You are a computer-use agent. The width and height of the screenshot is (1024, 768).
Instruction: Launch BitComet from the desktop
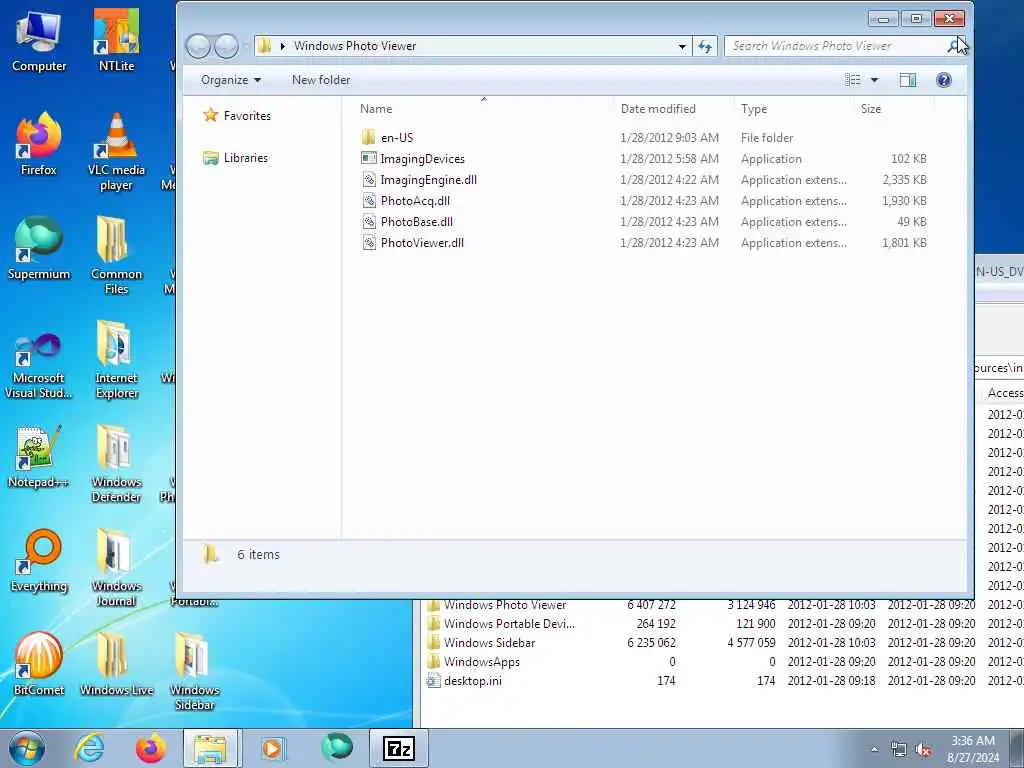click(x=39, y=664)
